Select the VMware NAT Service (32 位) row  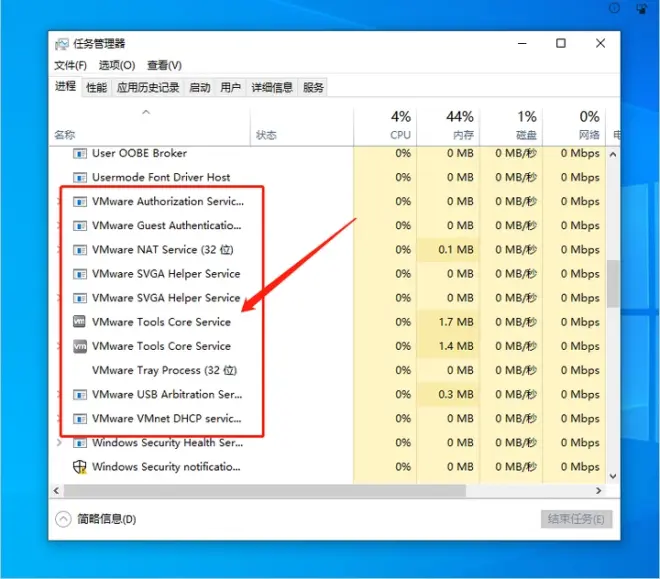[x=327, y=250]
